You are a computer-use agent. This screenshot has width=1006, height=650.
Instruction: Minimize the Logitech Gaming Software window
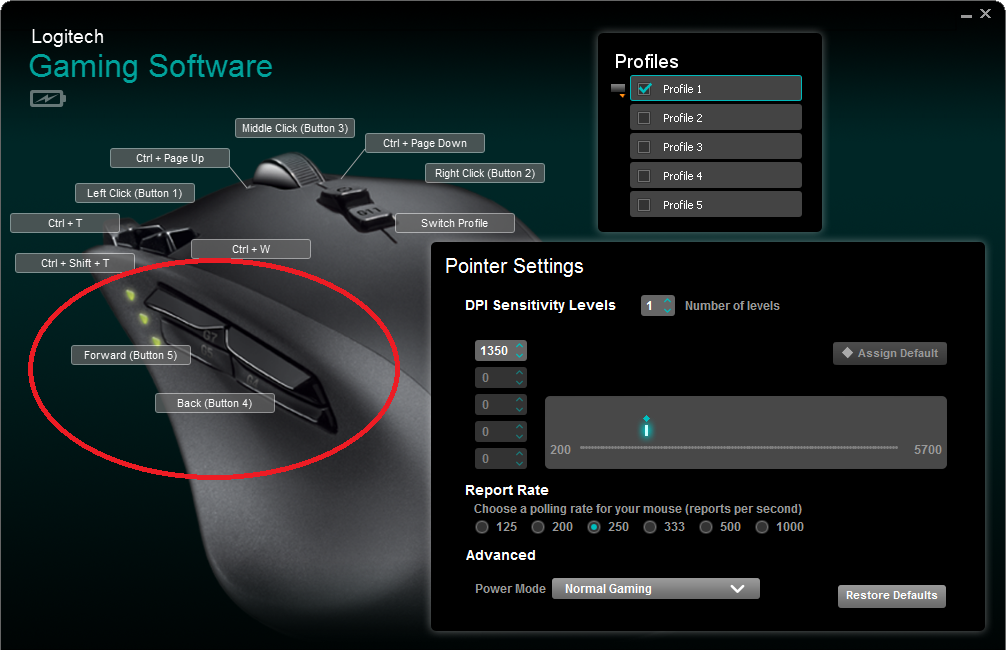pos(966,15)
